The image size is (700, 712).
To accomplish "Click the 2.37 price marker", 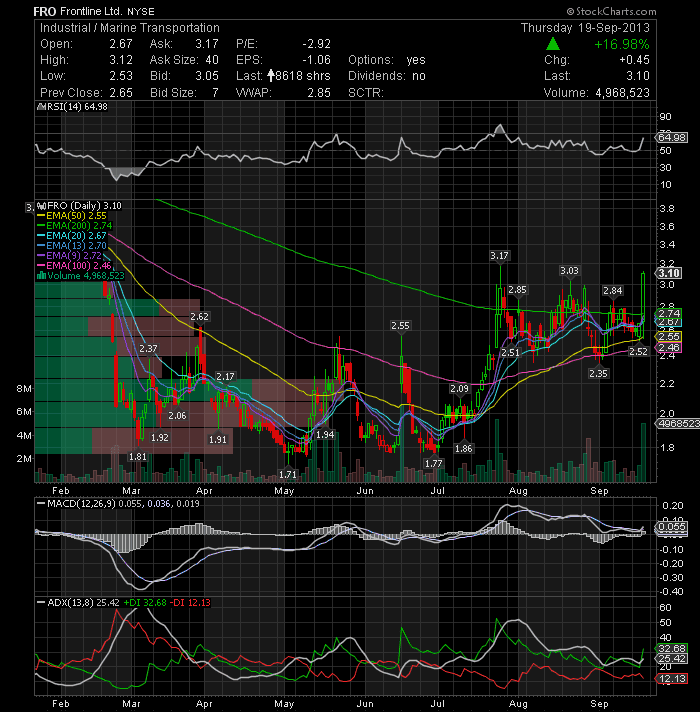I will (x=148, y=349).
